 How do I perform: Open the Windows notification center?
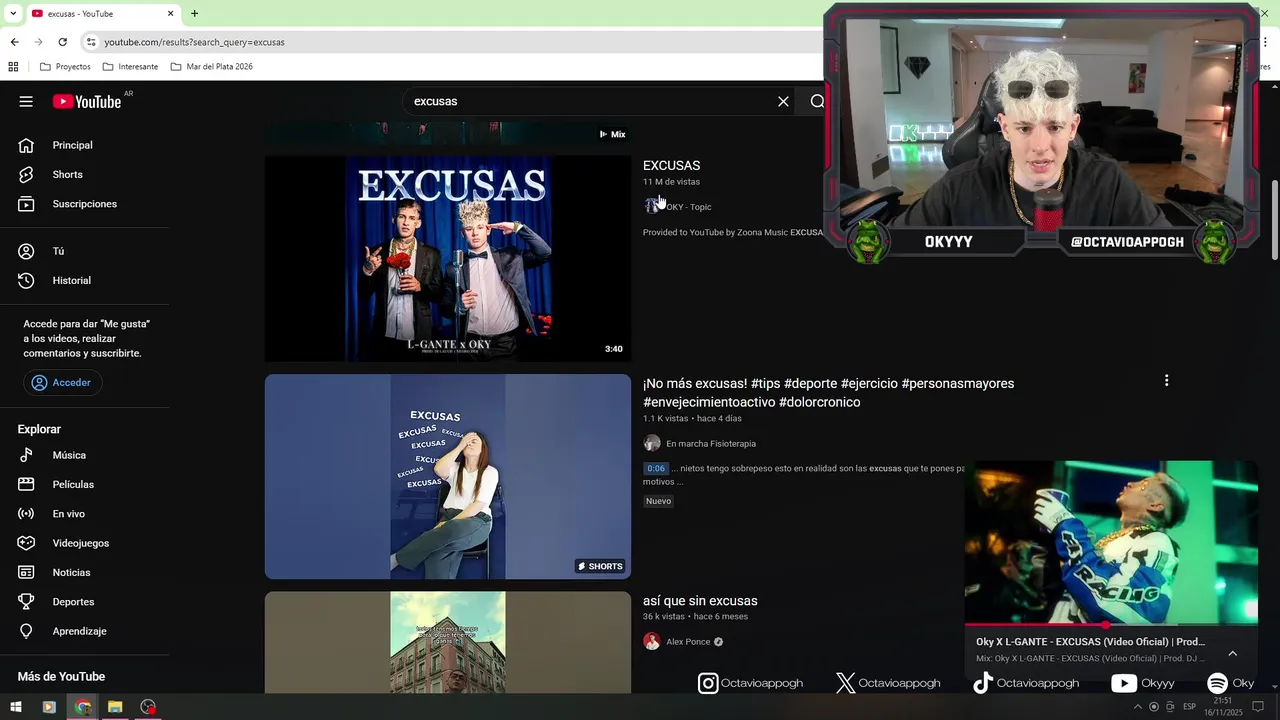[x=1258, y=707]
